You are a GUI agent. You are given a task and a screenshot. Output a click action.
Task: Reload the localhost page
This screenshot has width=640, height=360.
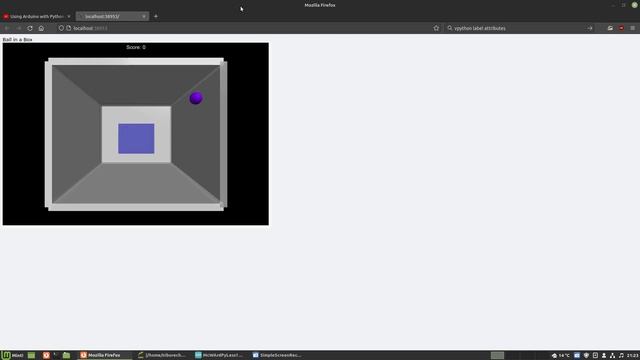[x=30, y=28]
